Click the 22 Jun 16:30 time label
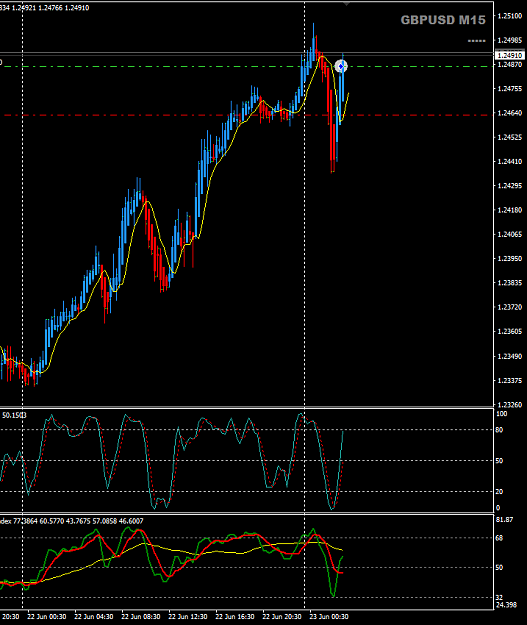The height and width of the screenshot is (625, 527). pyautogui.click(x=235, y=617)
